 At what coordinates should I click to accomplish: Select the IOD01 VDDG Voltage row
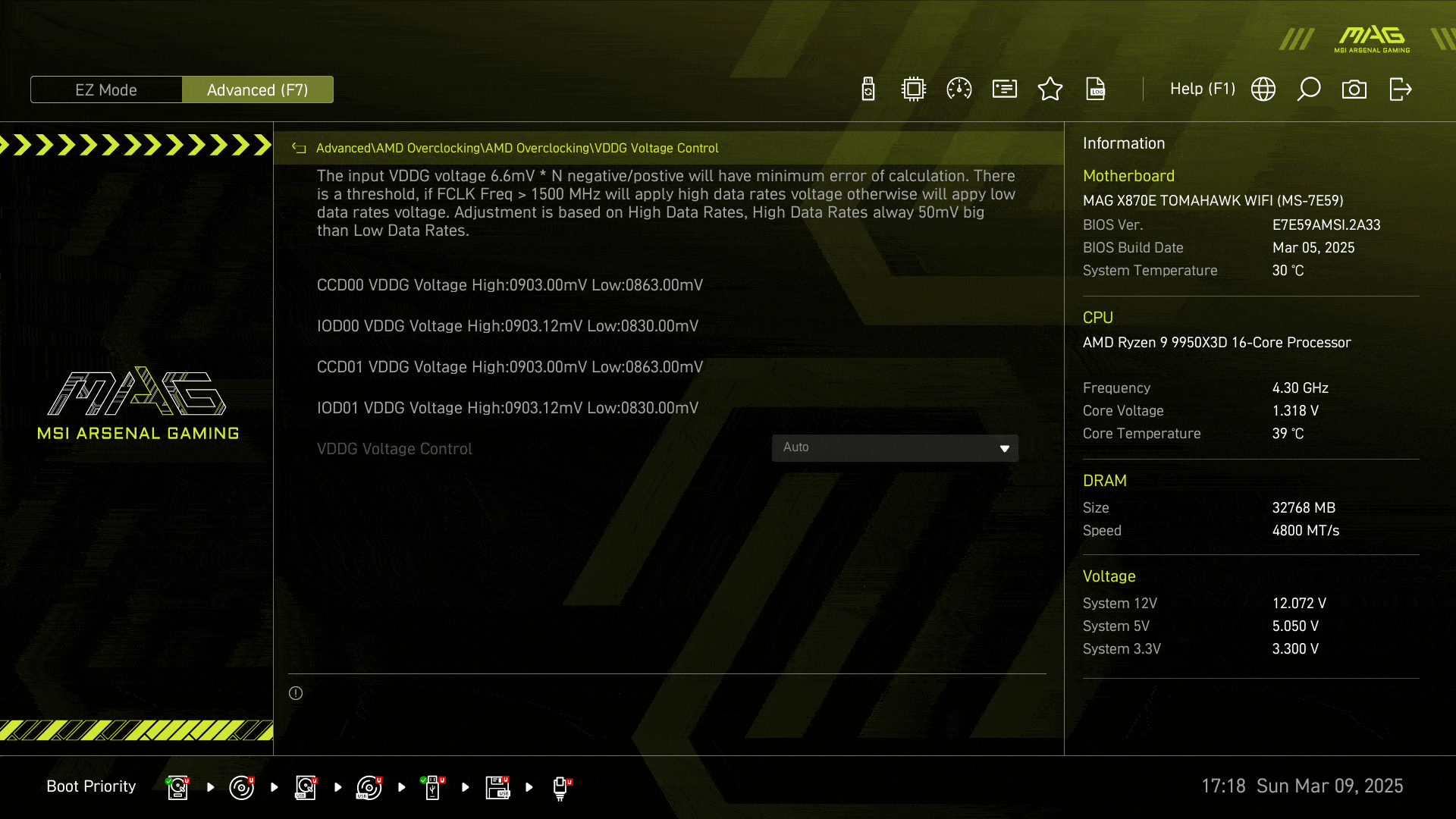point(507,408)
